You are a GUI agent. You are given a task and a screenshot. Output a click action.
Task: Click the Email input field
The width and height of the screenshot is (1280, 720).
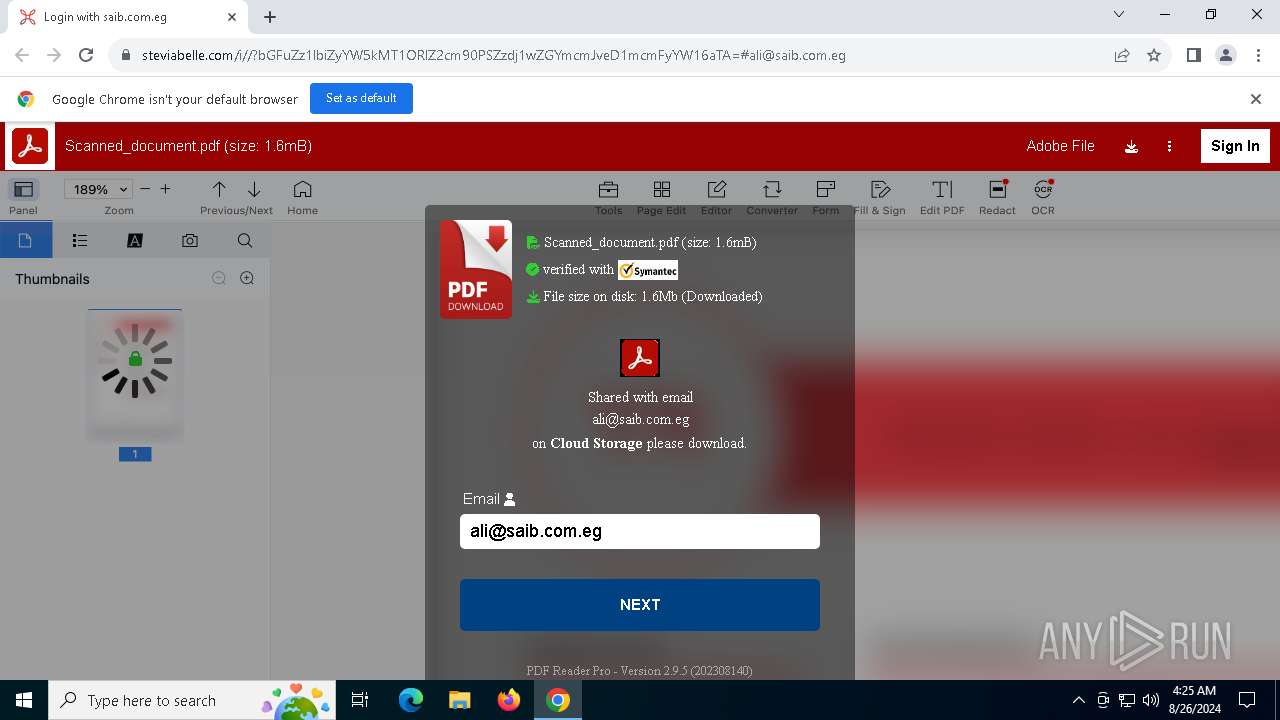[x=640, y=531]
